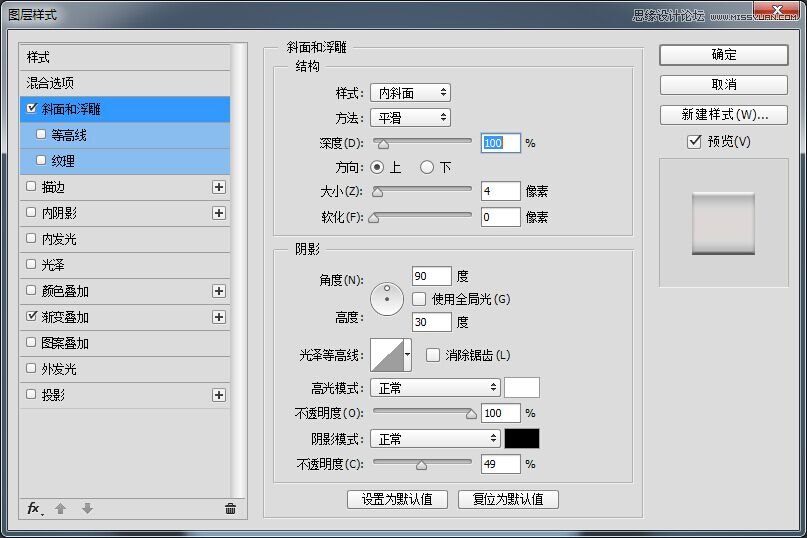
Task: Open the 阴影模式 blend mode dropdown
Action: click(435, 439)
